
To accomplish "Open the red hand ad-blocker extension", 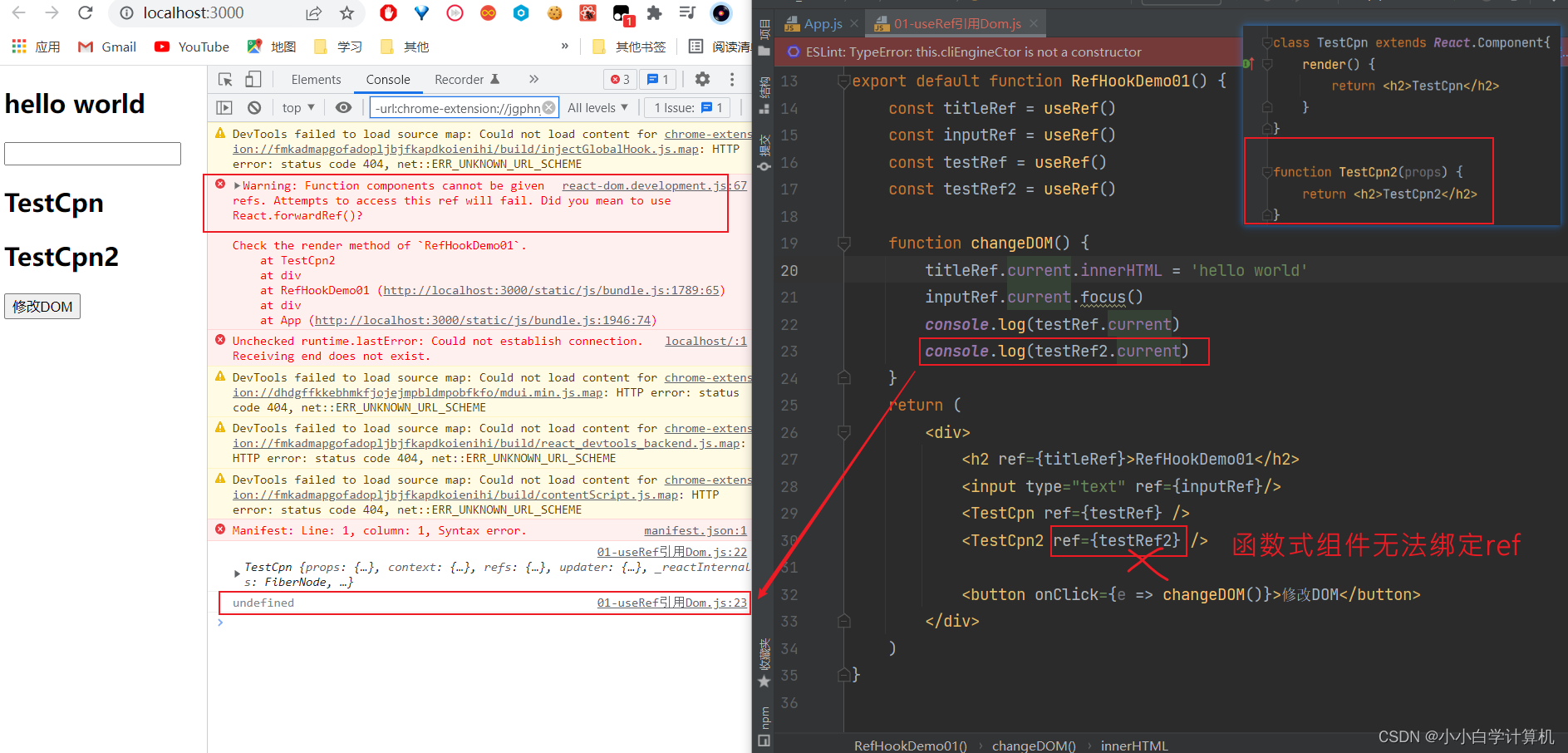I will [388, 12].
